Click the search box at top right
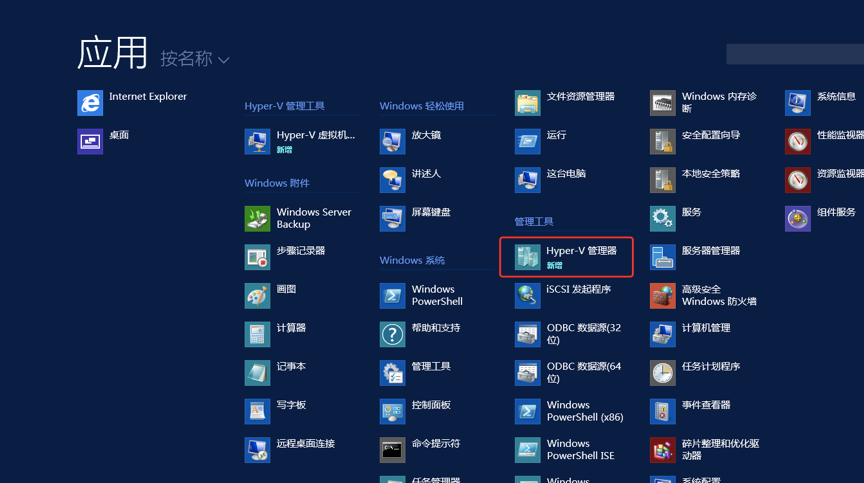864x483 pixels. tap(795, 54)
